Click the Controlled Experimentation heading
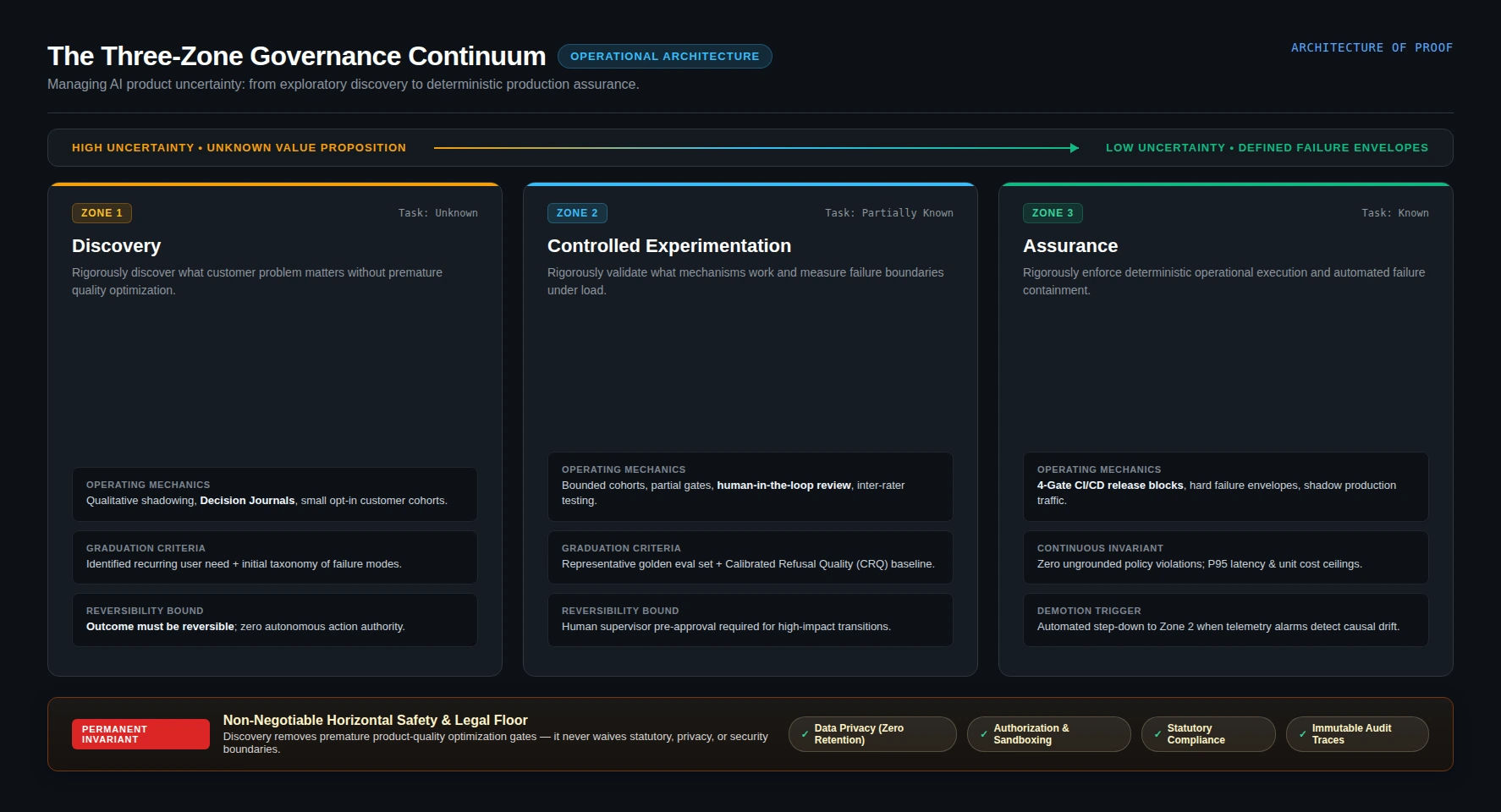The image size is (1501, 812). point(669,246)
